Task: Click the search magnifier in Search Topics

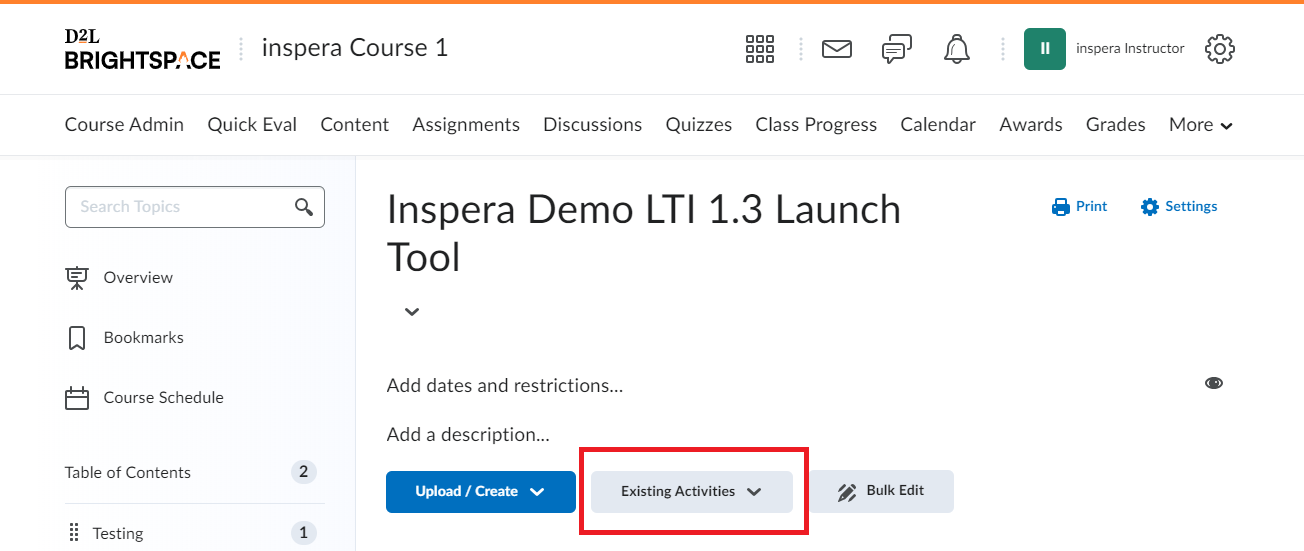Action: point(304,206)
